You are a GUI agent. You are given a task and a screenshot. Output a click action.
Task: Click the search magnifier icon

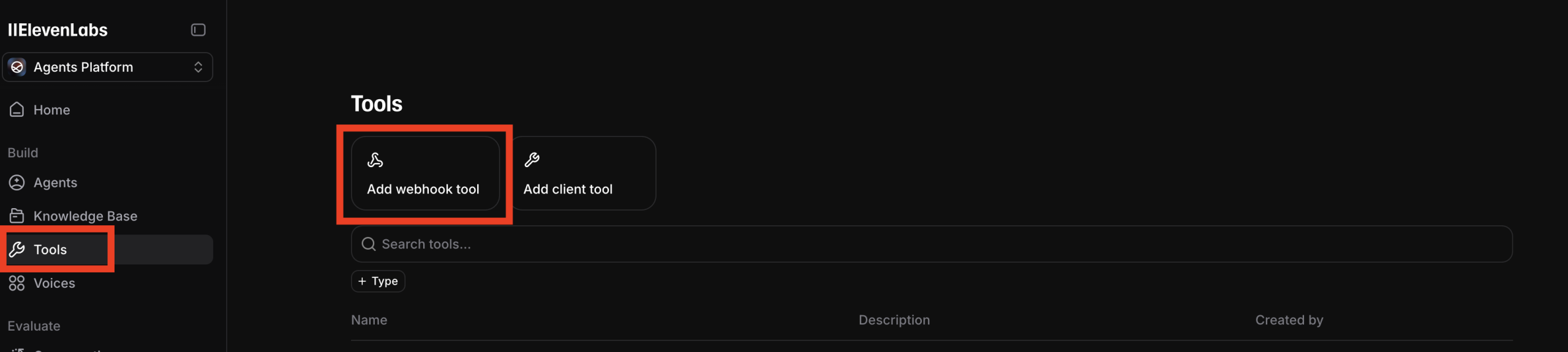click(x=368, y=244)
